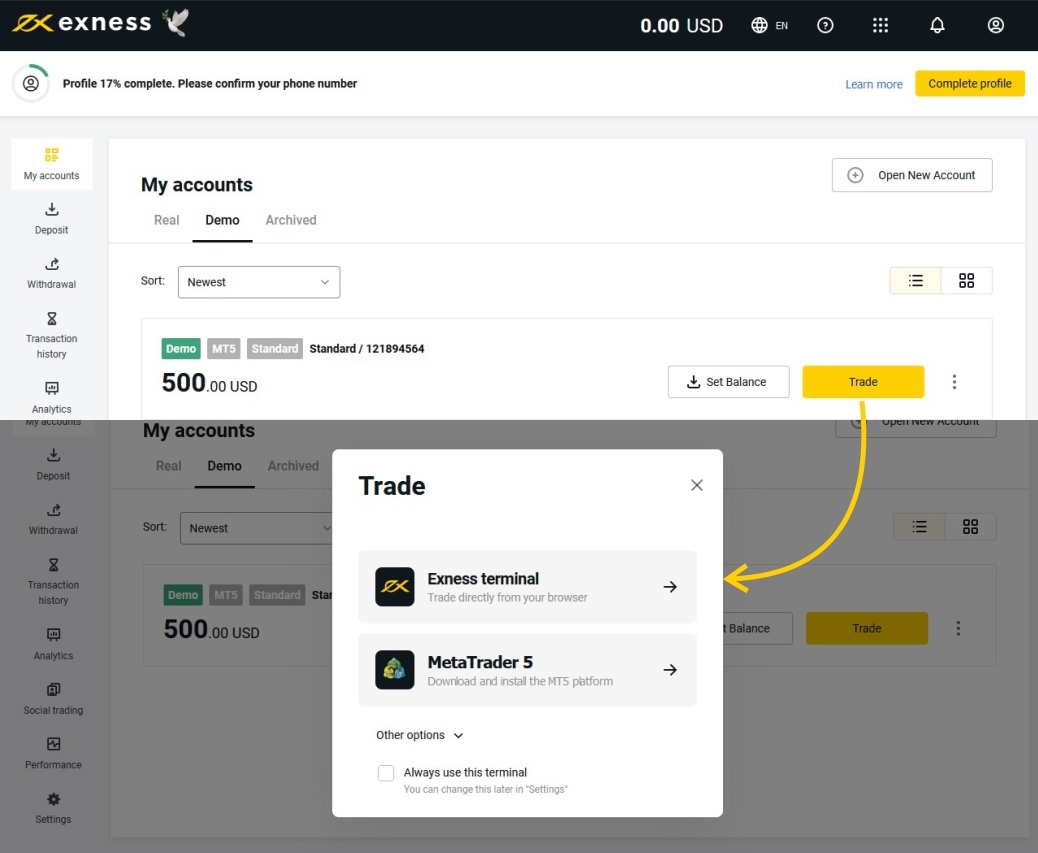Check Always use this terminal
Screen dimensions: 1038x853
(386, 773)
